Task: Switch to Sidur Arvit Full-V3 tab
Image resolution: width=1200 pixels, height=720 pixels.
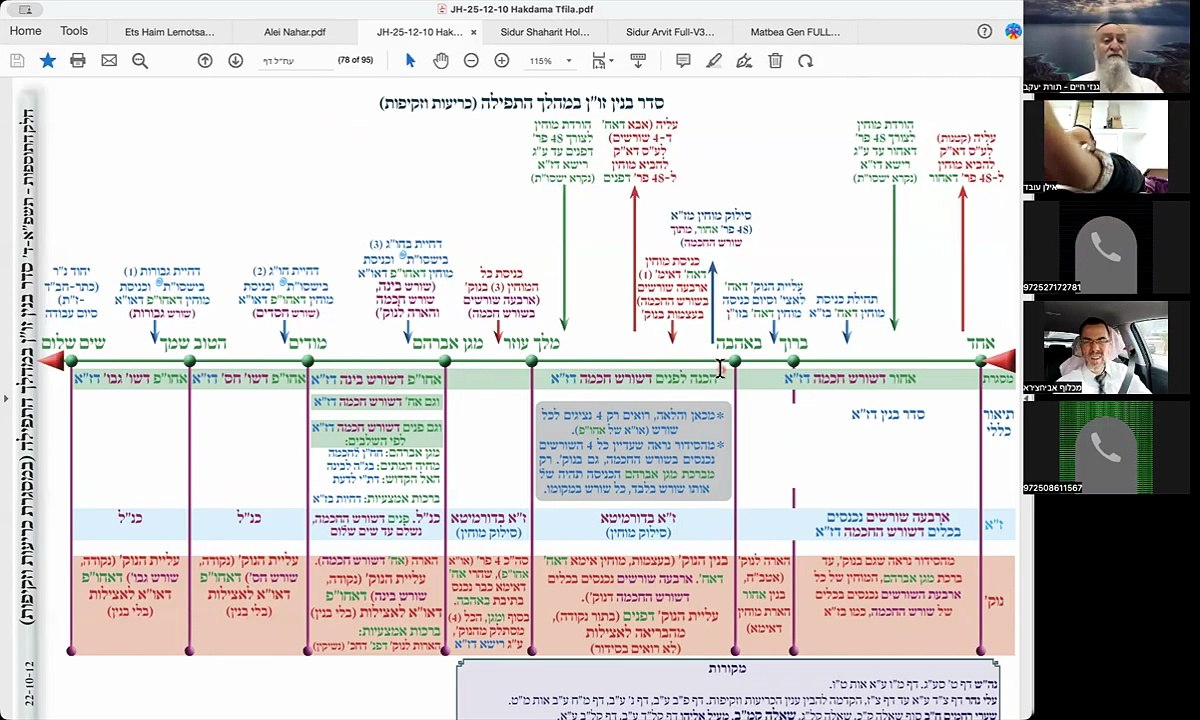Action: click(x=670, y=32)
